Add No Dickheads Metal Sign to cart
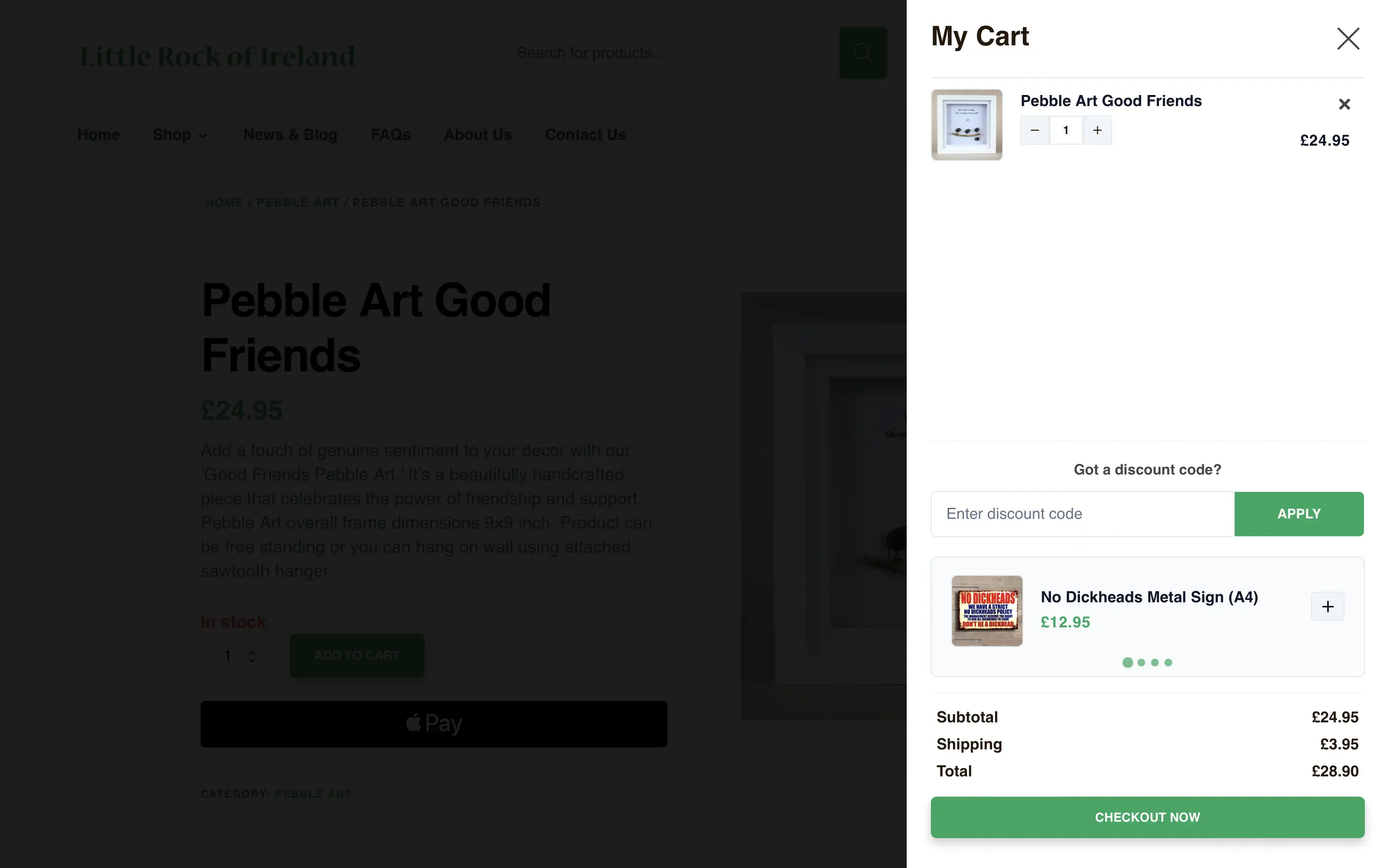This screenshot has height=868, width=1389. (x=1328, y=606)
